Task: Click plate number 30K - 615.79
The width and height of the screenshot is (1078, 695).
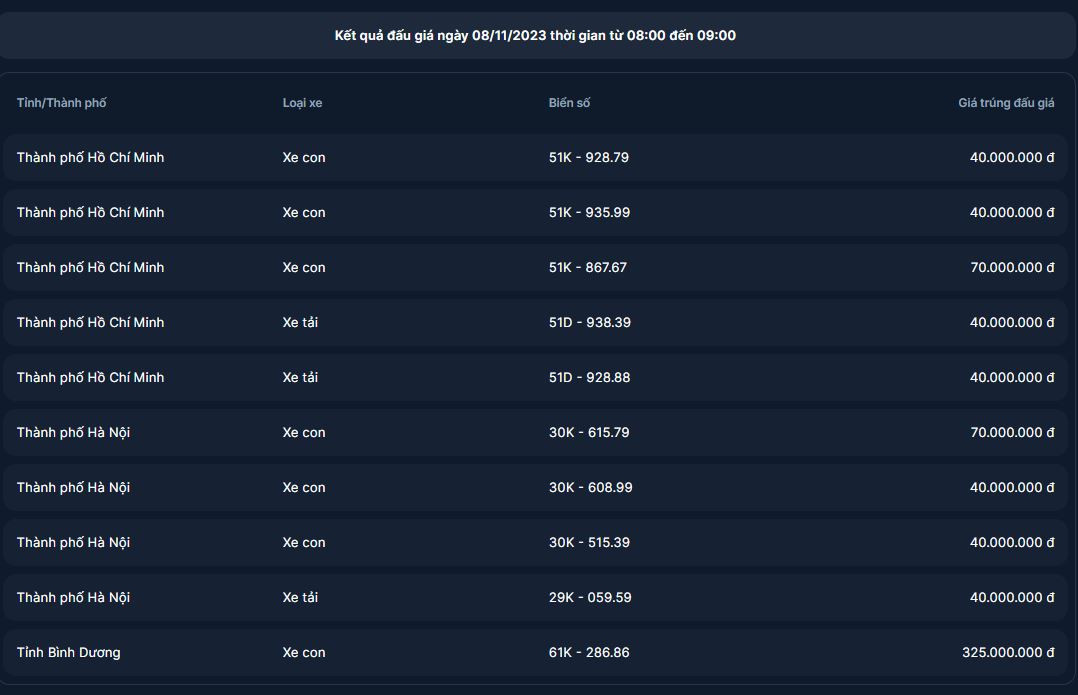Action: click(589, 433)
